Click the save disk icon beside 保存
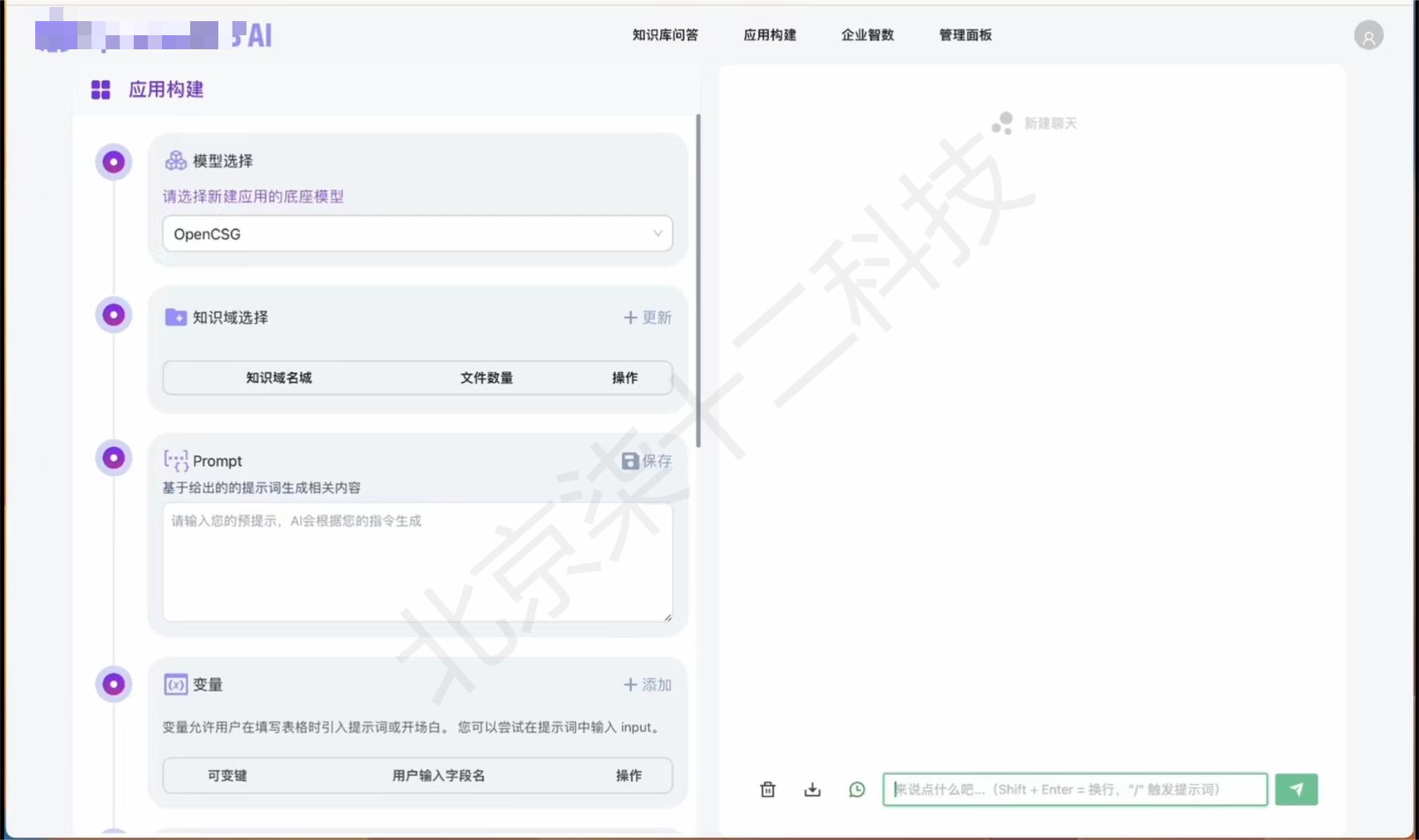The image size is (1419, 840). pyautogui.click(x=630, y=460)
